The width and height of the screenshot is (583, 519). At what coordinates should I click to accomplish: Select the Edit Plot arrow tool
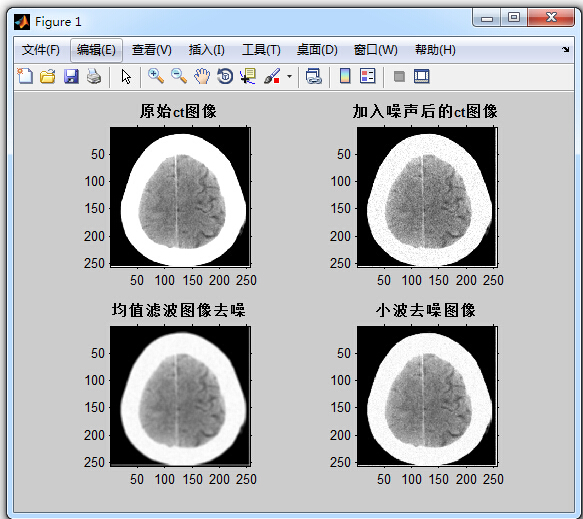[x=126, y=77]
